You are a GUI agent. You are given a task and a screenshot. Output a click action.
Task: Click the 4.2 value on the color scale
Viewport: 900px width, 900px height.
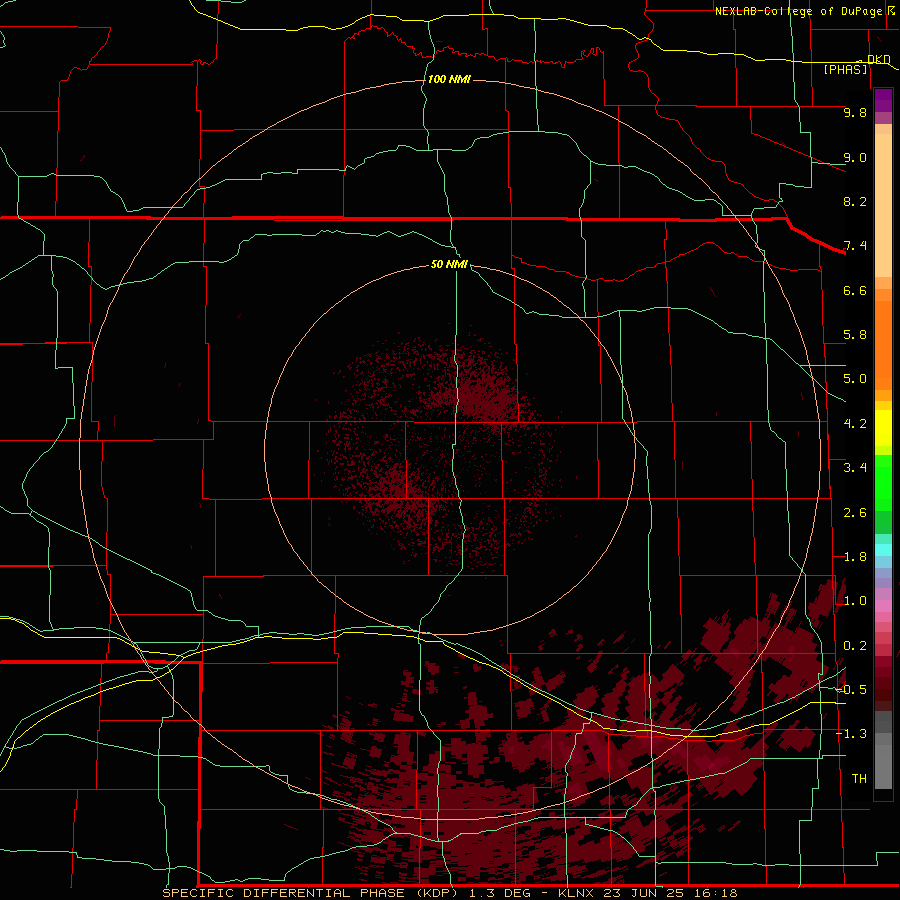[x=855, y=424]
